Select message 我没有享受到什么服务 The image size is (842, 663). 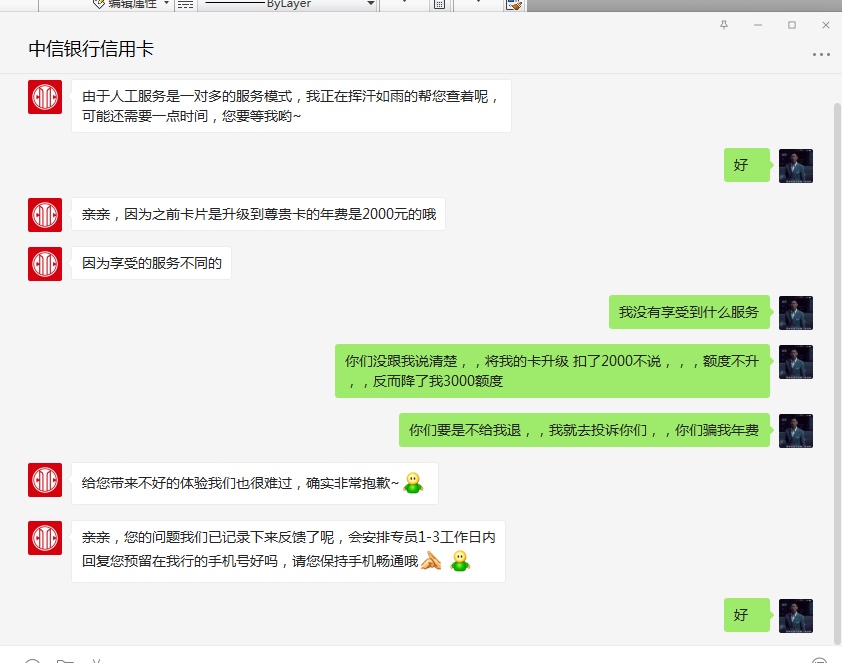689,312
